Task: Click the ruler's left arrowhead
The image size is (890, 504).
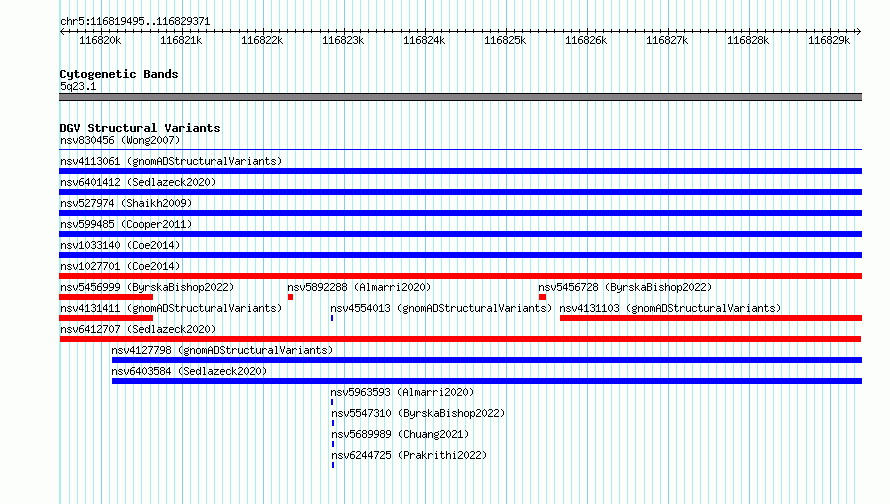Action: point(62,32)
